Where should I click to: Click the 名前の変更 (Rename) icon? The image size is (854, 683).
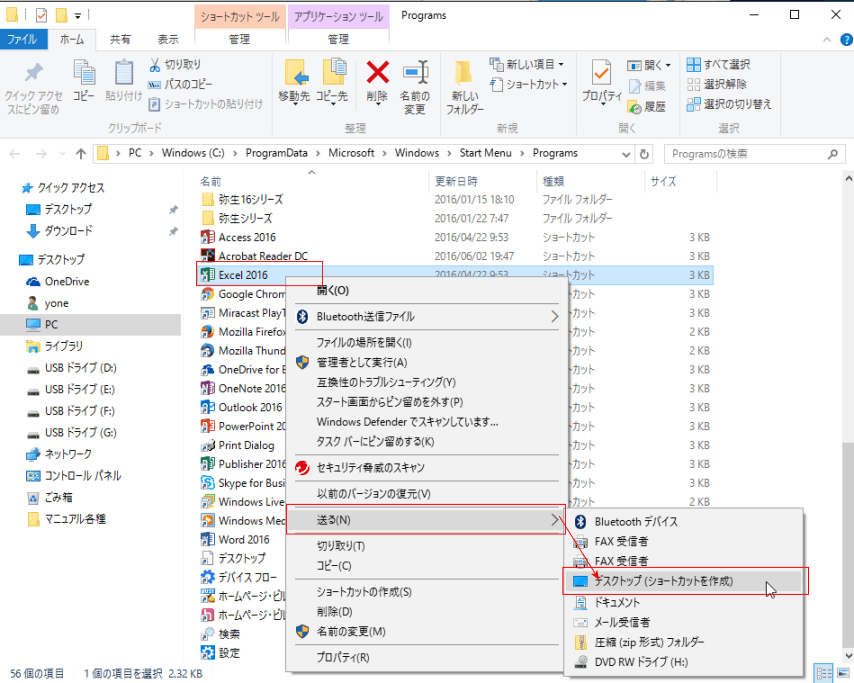tap(416, 73)
